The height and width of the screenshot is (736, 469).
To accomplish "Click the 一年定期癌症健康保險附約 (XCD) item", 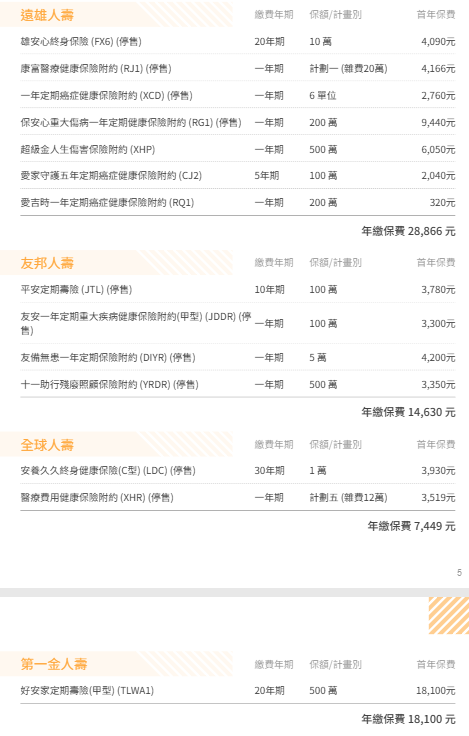I will (238, 96).
